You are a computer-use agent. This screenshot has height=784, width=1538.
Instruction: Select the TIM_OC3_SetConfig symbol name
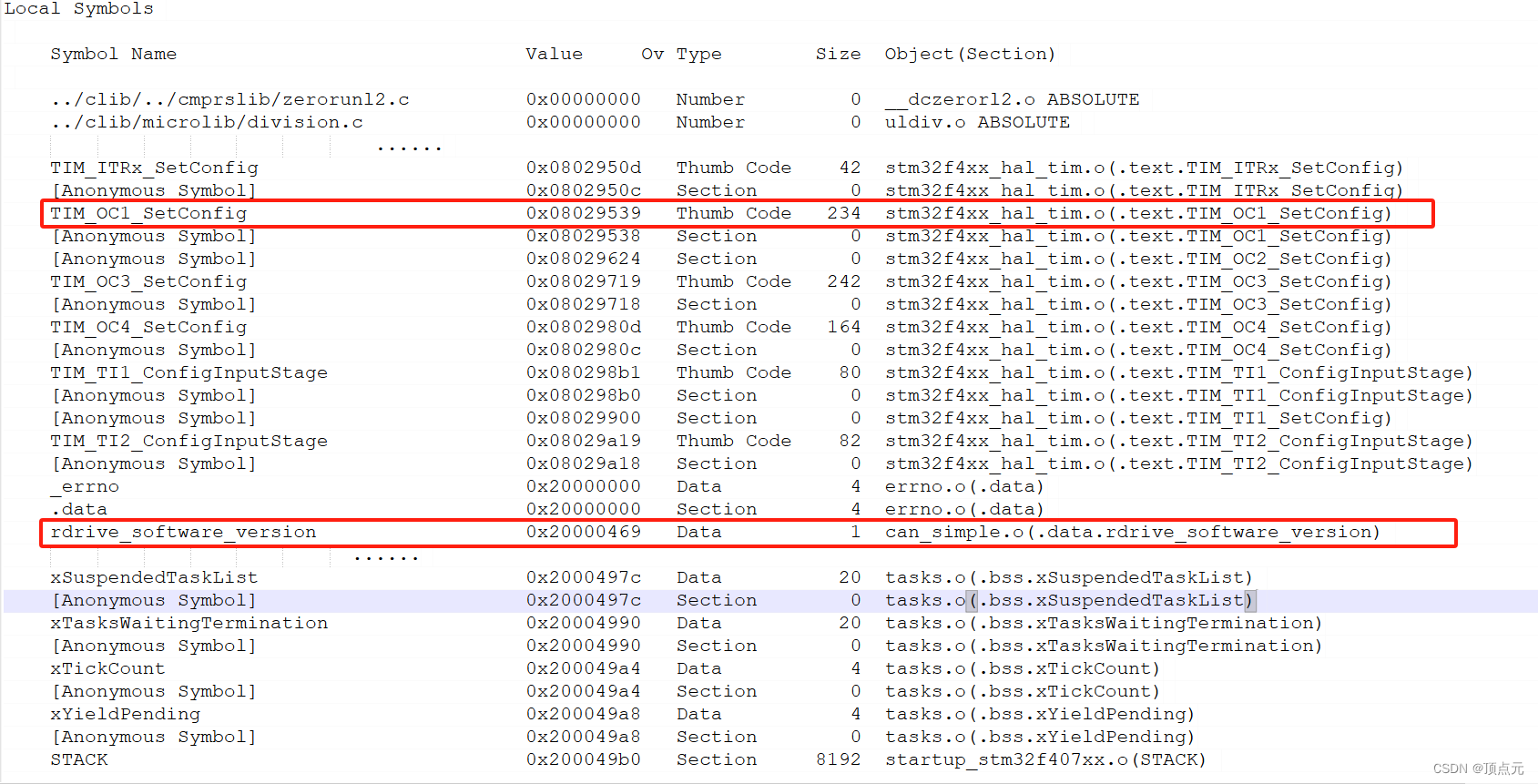[x=148, y=281]
